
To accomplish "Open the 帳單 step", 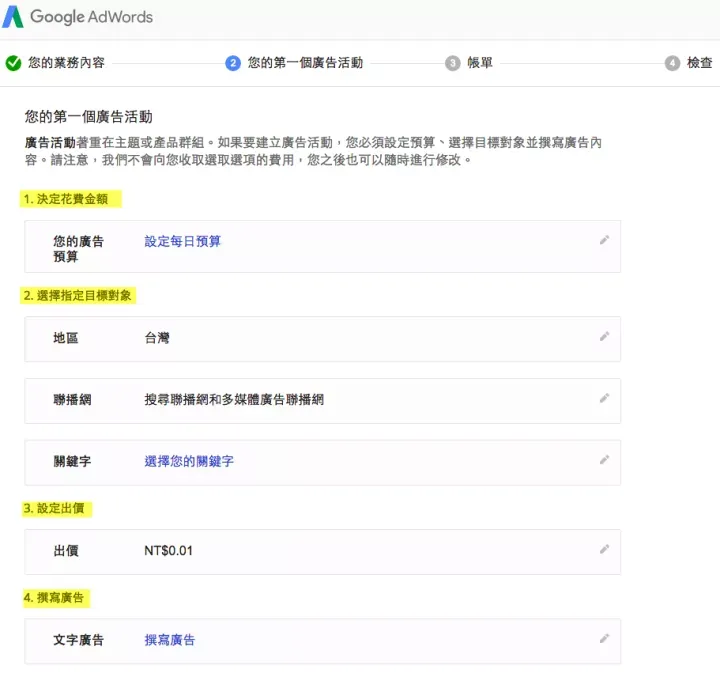I will (480, 62).
